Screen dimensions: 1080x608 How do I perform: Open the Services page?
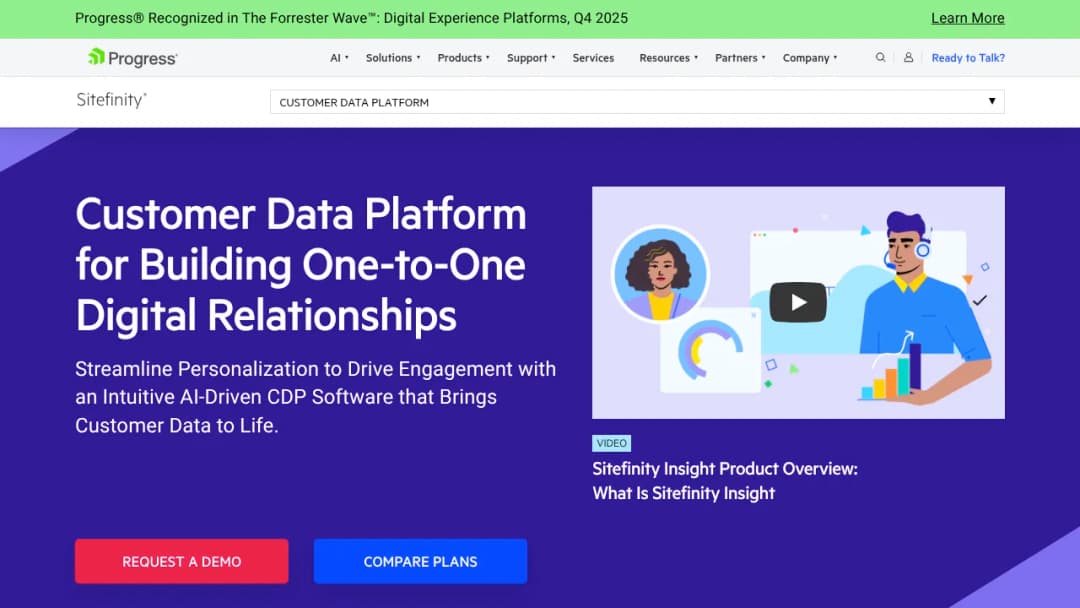coord(593,58)
